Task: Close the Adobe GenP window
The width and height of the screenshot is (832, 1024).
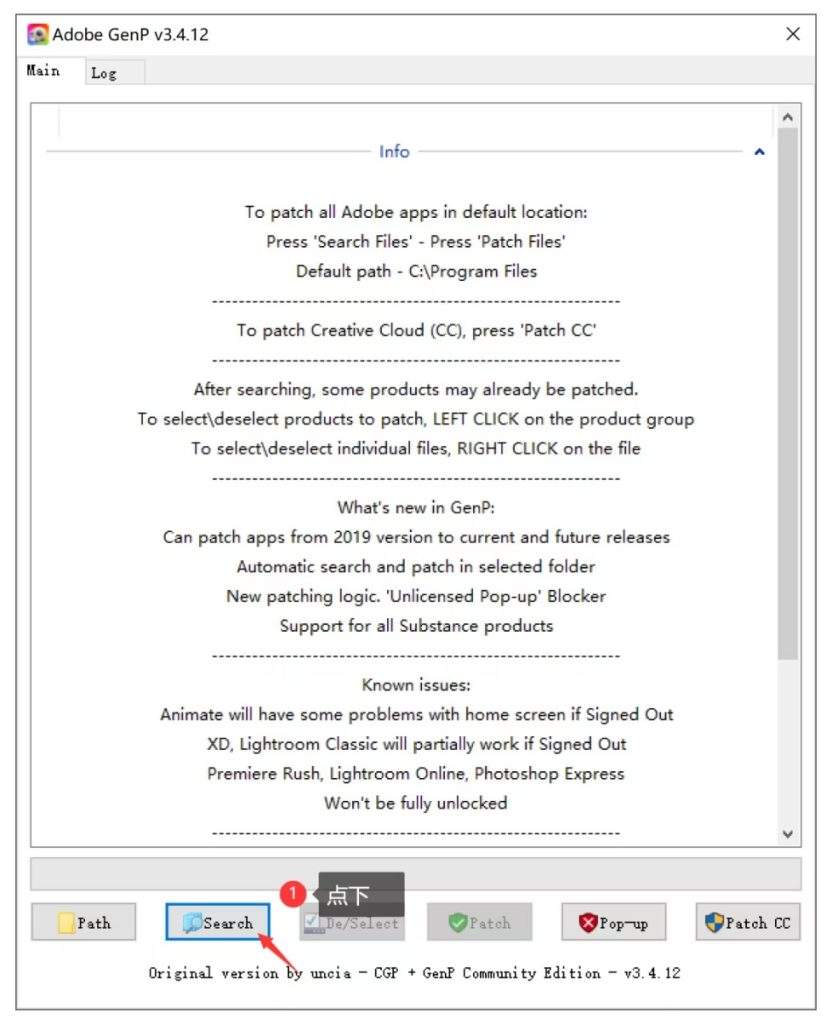Action: 792,33
